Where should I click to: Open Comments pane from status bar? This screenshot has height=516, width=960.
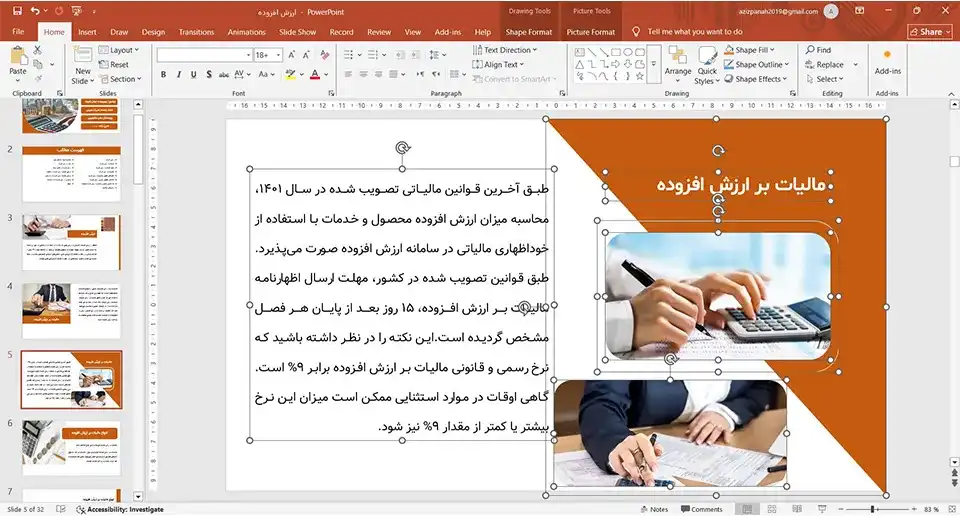coord(702,509)
